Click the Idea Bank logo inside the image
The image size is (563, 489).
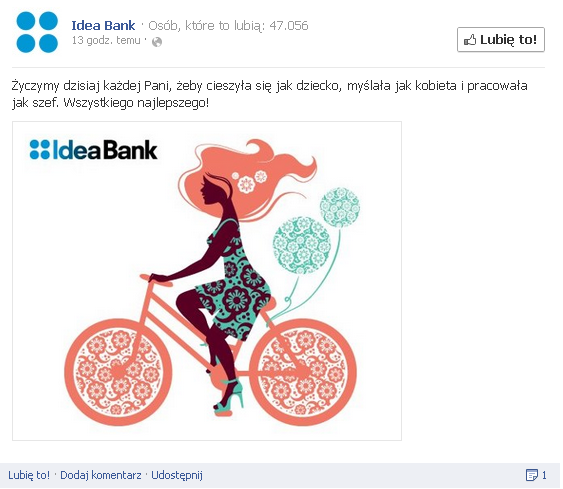coord(93,149)
